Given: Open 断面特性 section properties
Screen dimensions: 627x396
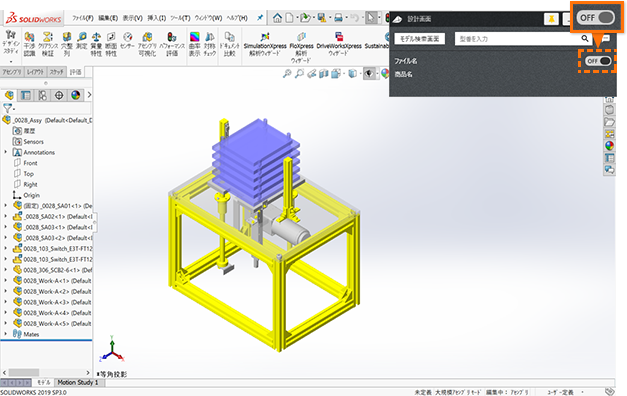Looking at the screenshot, I should coord(111,44).
